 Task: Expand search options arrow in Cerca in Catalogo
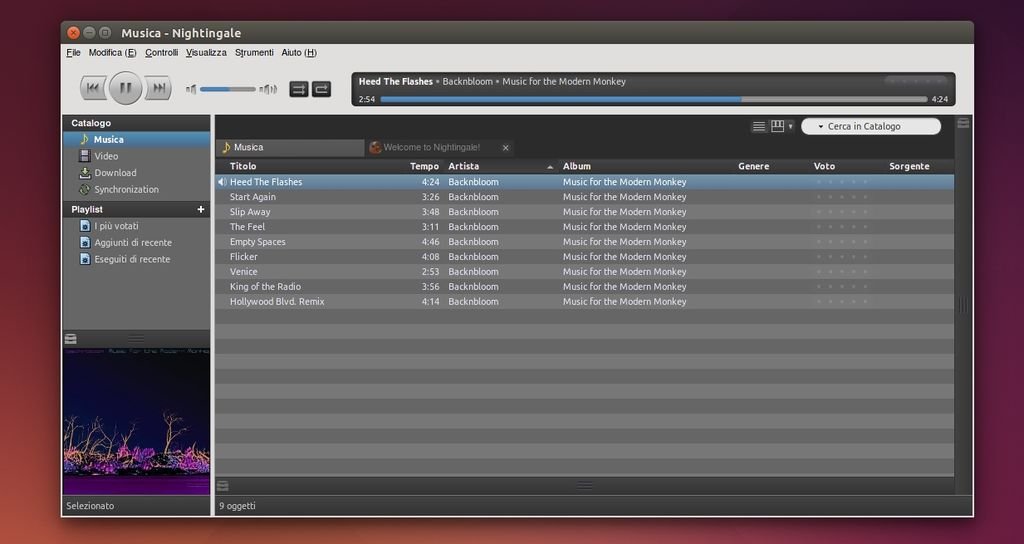(x=820, y=127)
